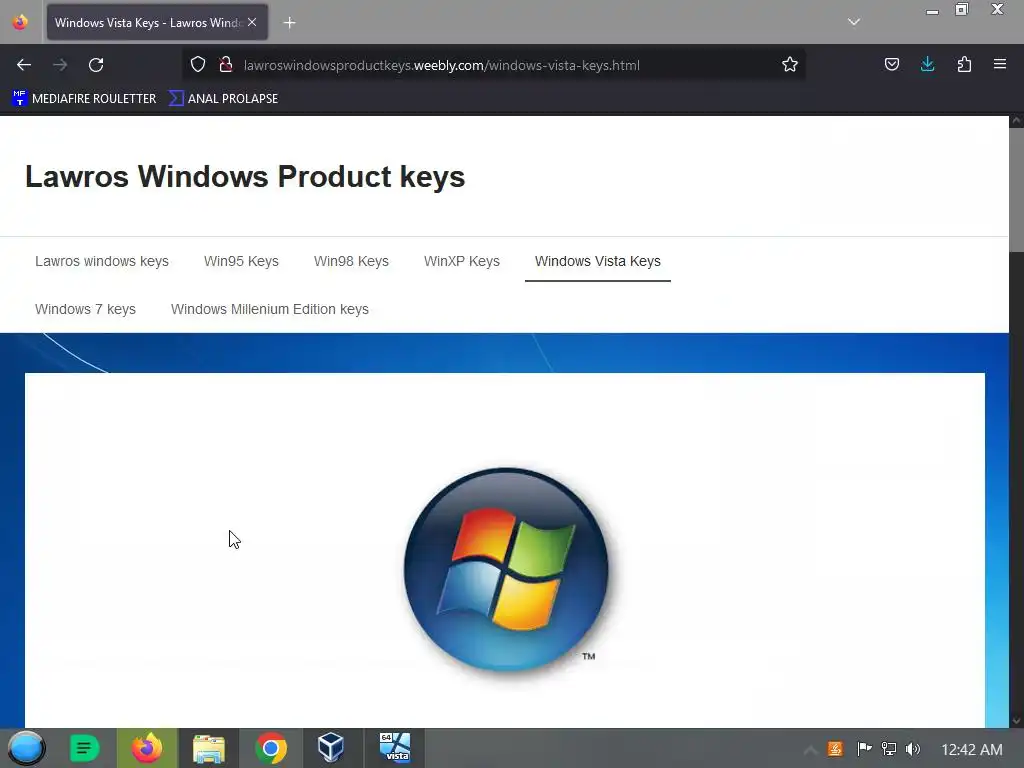The height and width of the screenshot is (768, 1024).
Task: Open MEDIAFIRE ROULETTER bookmark
Action: point(84,99)
